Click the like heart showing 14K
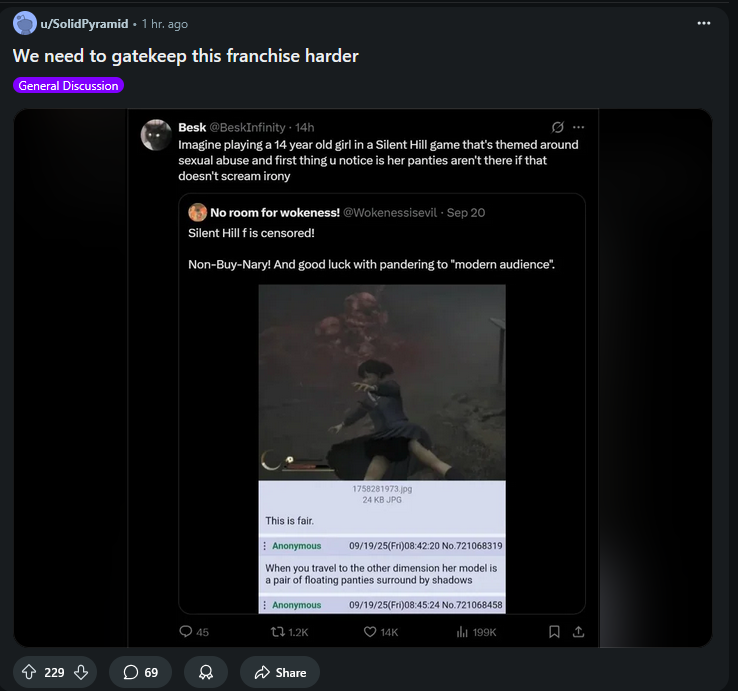This screenshot has height=691, width=738. (370, 632)
